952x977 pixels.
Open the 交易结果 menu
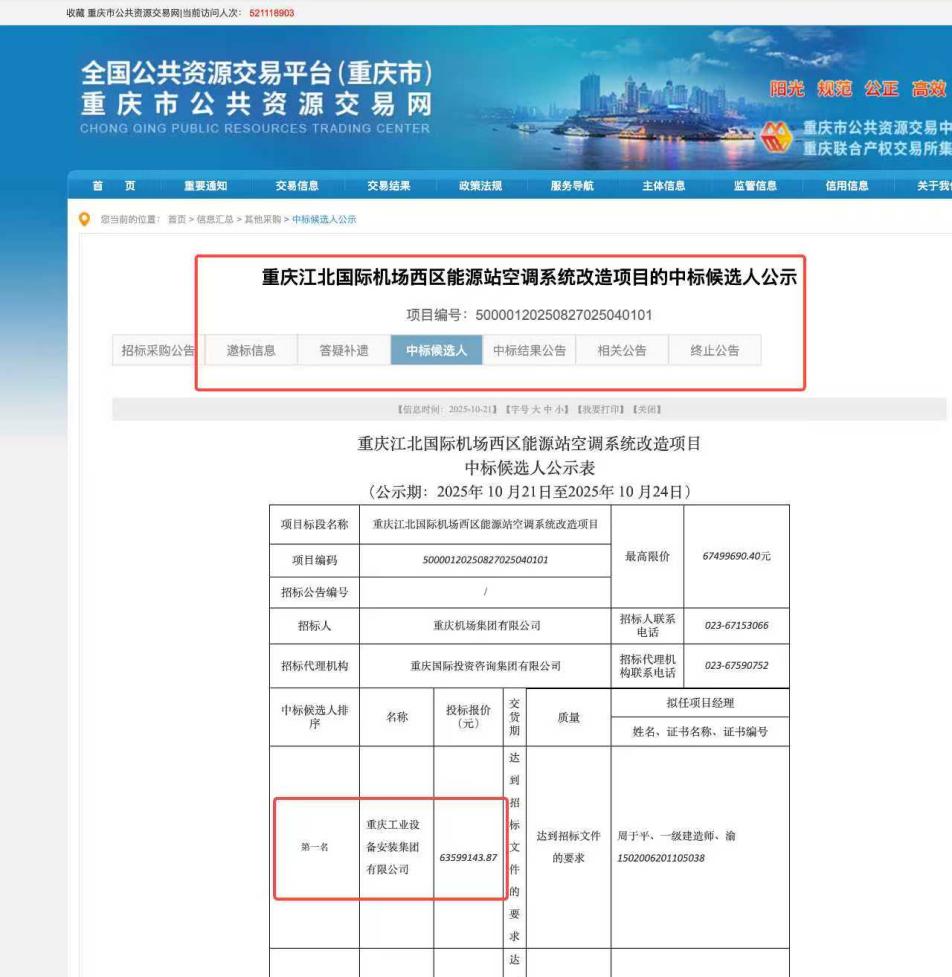click(x=389, y=186)
